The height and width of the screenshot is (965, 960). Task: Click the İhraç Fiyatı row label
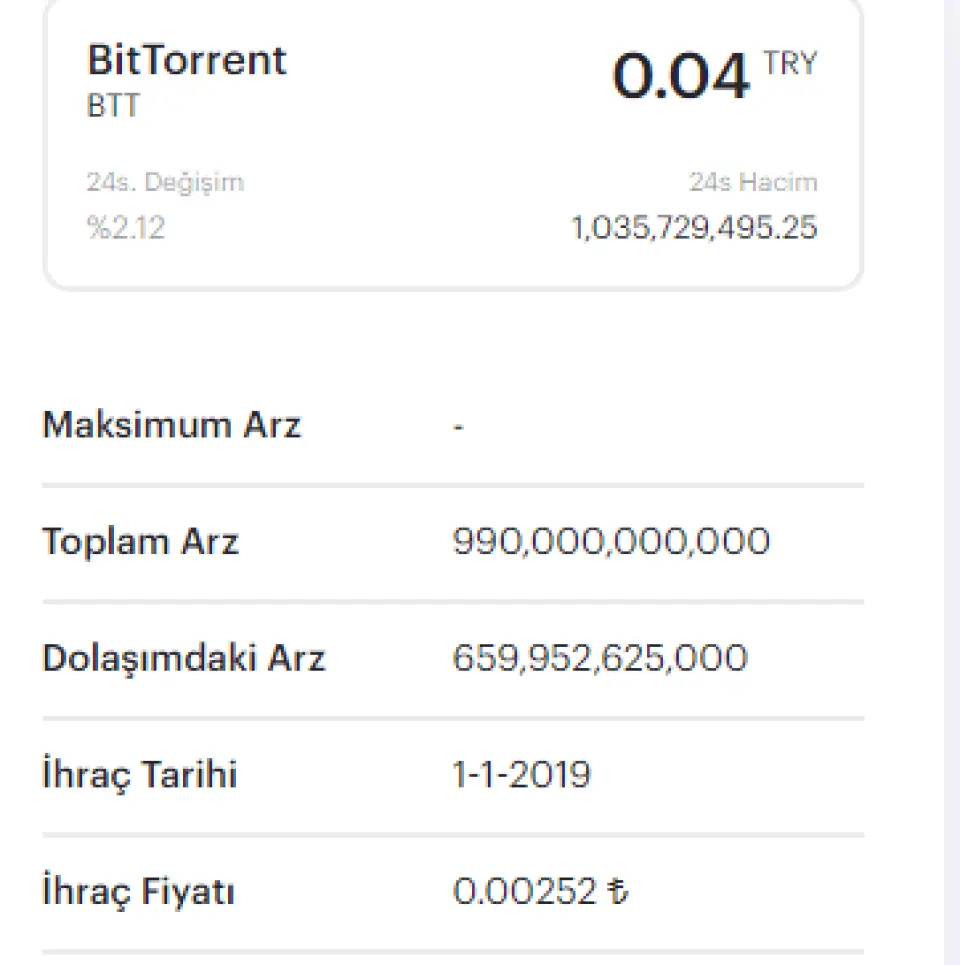138,891
